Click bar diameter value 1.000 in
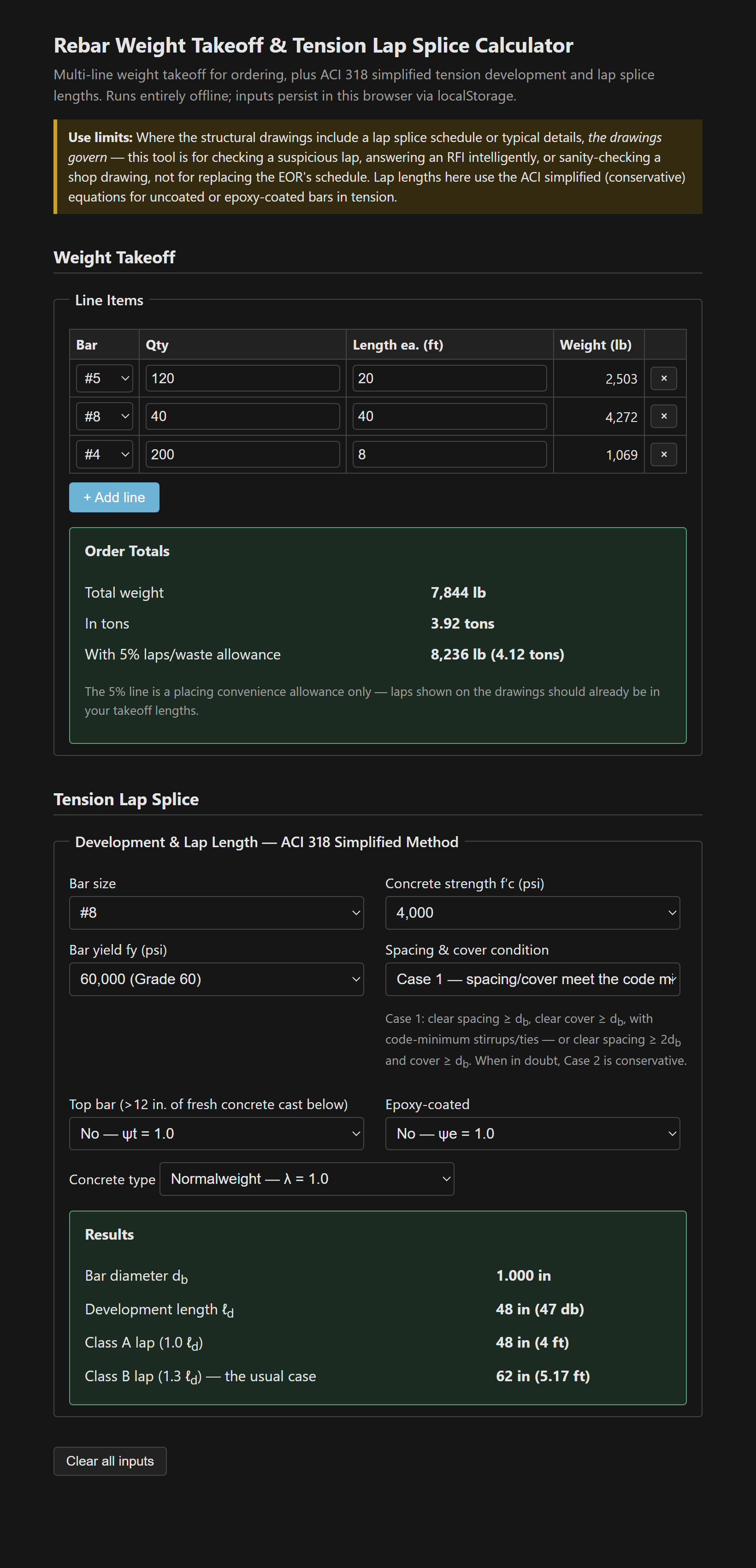The height and width of the screenshot is (1568, 756). (523, 1276)
